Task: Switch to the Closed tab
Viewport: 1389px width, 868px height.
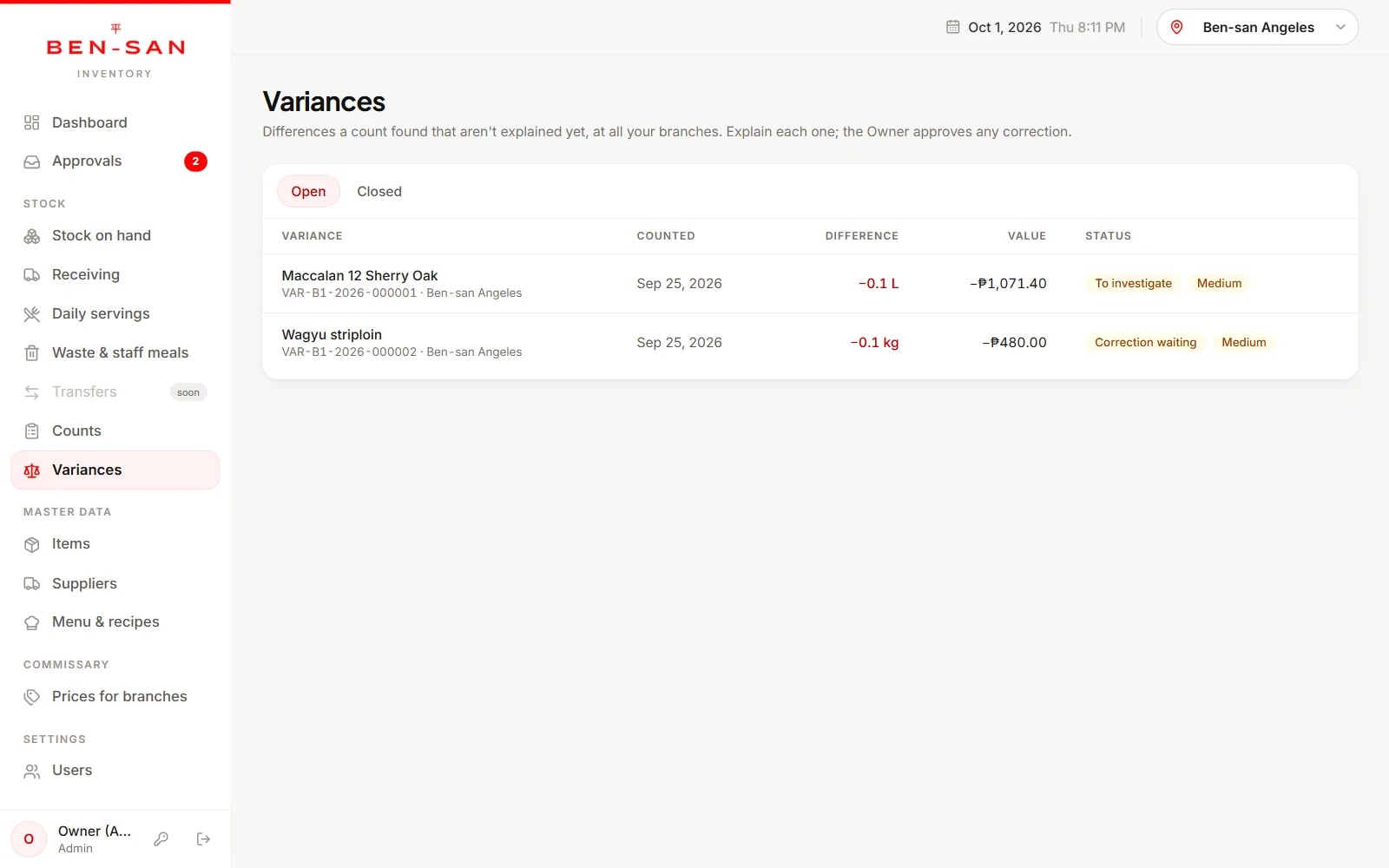Action: 379,192
